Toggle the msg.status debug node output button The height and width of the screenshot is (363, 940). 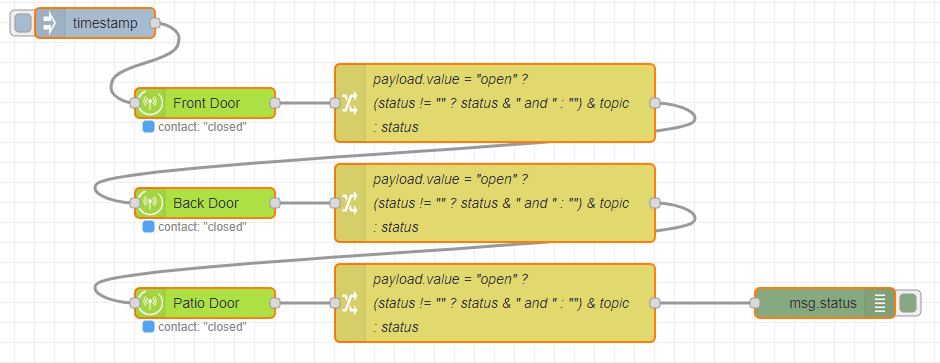tap(908, 303)
